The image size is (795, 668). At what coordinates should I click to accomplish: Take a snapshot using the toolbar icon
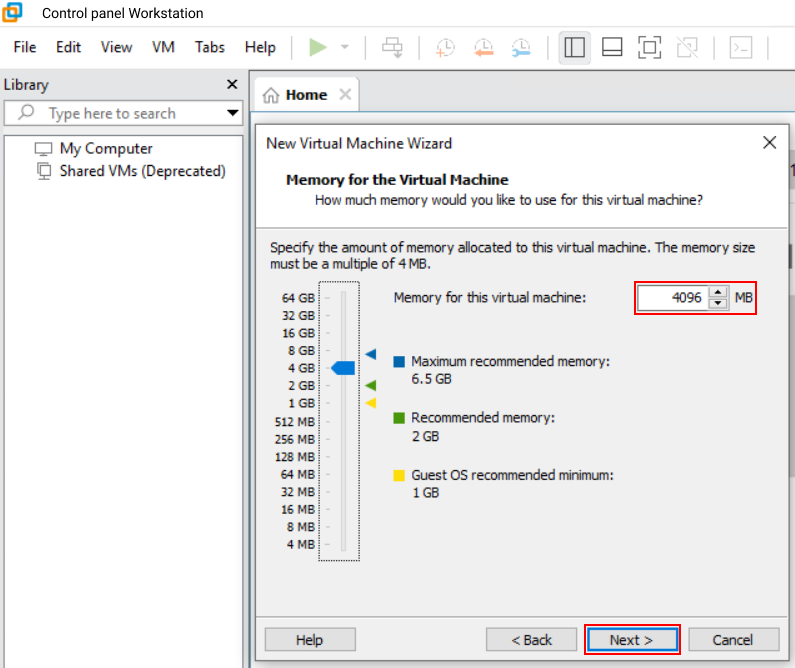coord(445,47)
